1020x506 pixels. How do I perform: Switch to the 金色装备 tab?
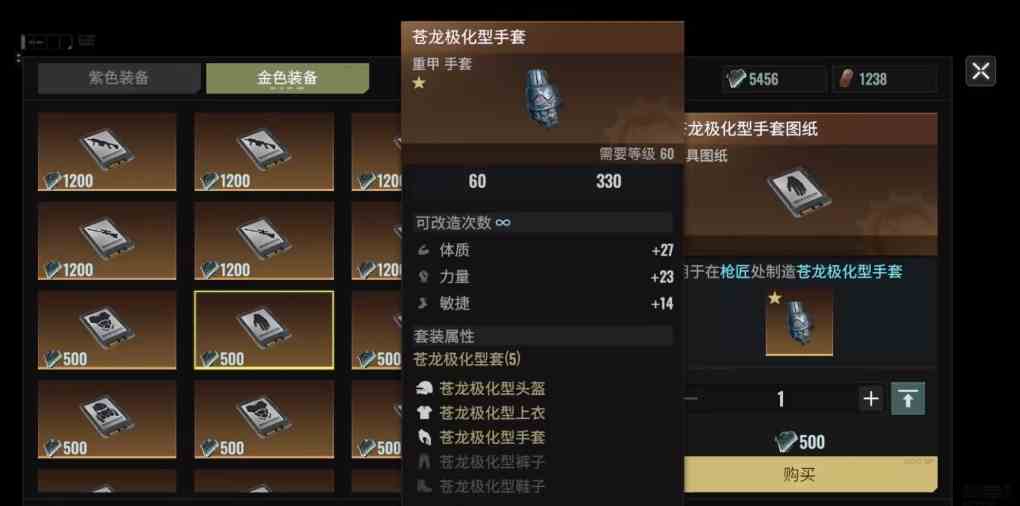pyautogui.click(x=288, y=79)
